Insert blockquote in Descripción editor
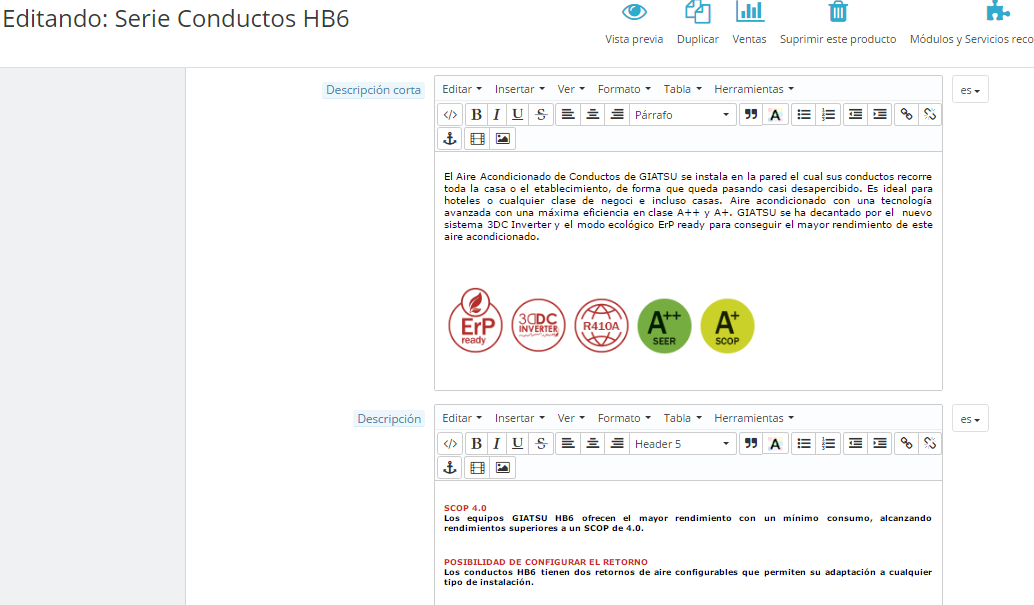The height and width of the screenshot is (605, 1034). click(750, 444)
